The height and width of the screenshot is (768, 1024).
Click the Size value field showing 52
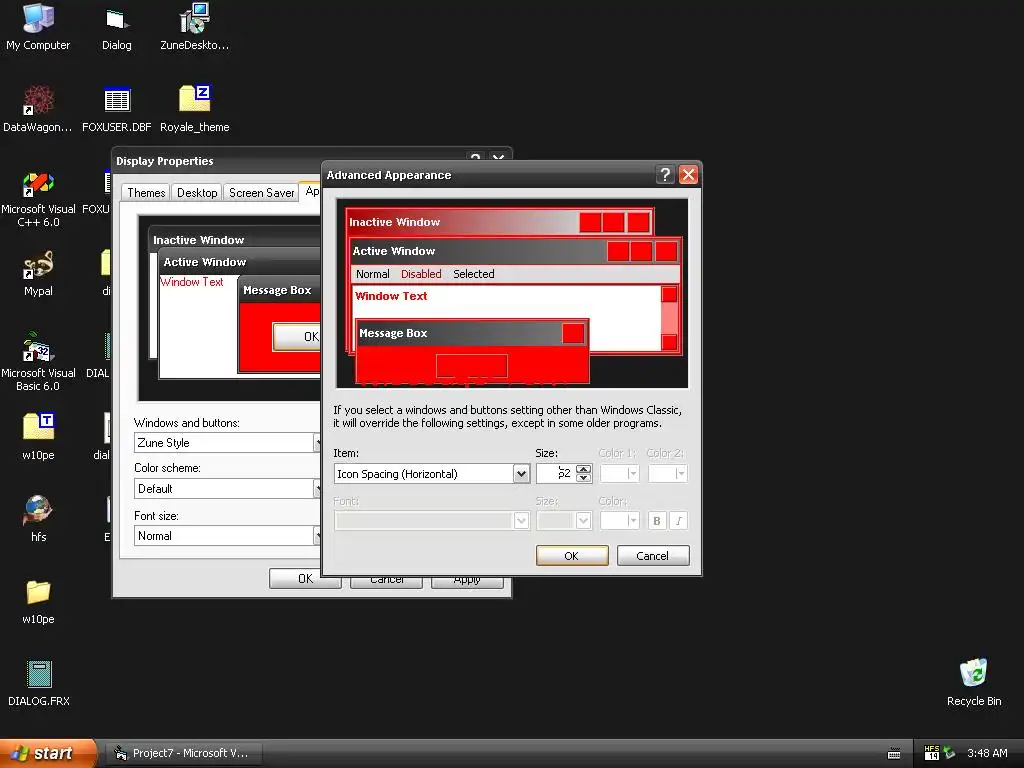tap(556, 473)
